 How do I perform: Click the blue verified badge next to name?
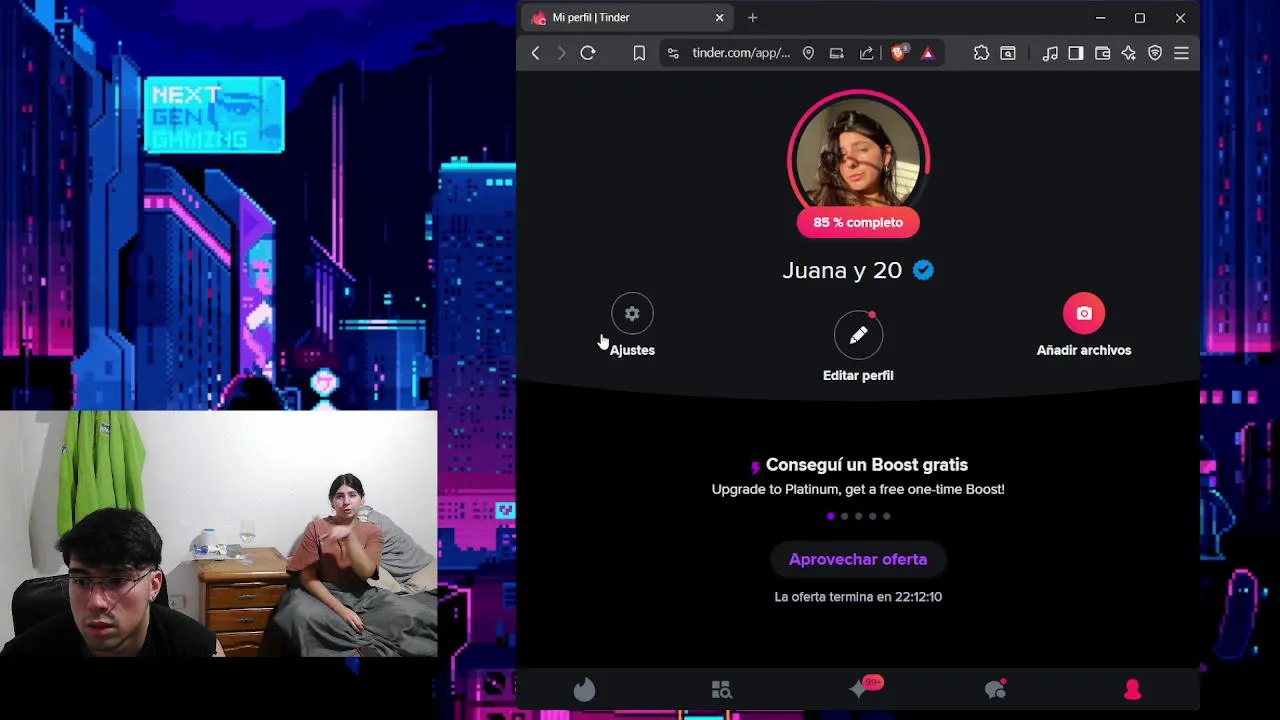[923, 270]
